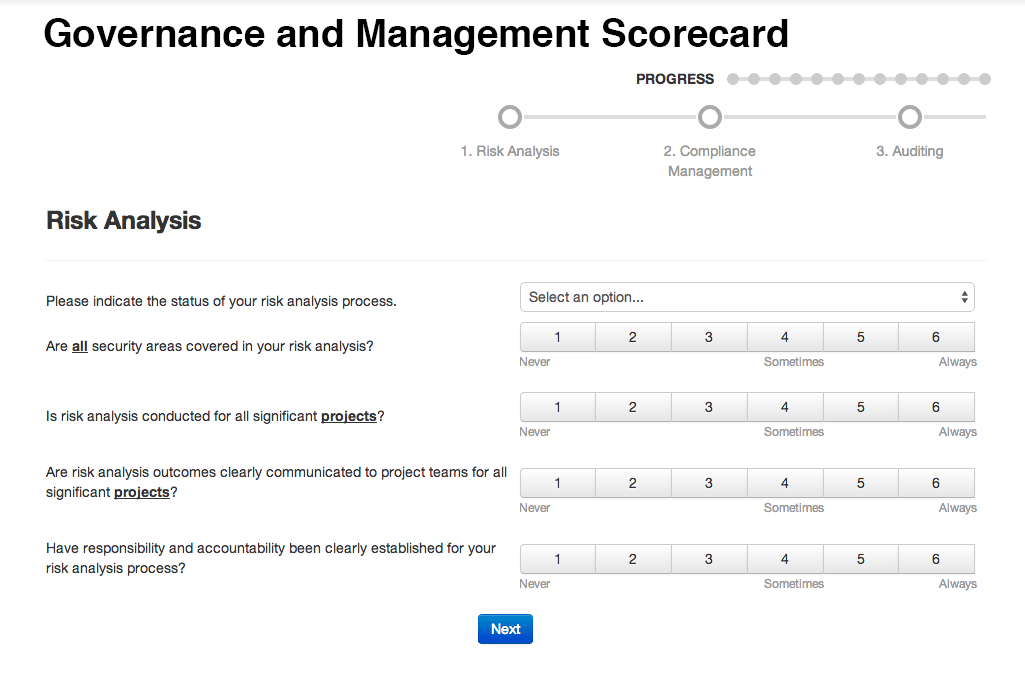Click the 'projects' link in the third question
This screenshot has height=689, width=1025.
(x=348, y=416)
